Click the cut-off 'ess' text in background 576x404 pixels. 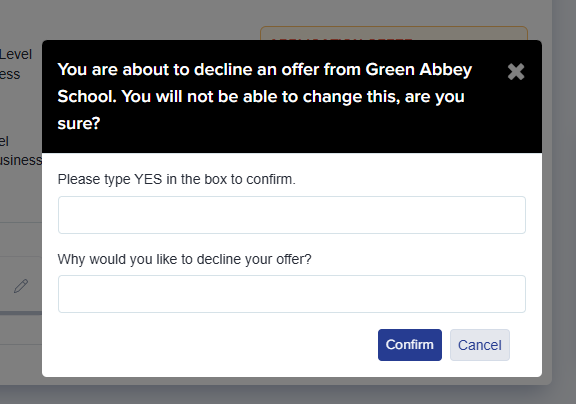pyautogui.click(x=10, y=75)
